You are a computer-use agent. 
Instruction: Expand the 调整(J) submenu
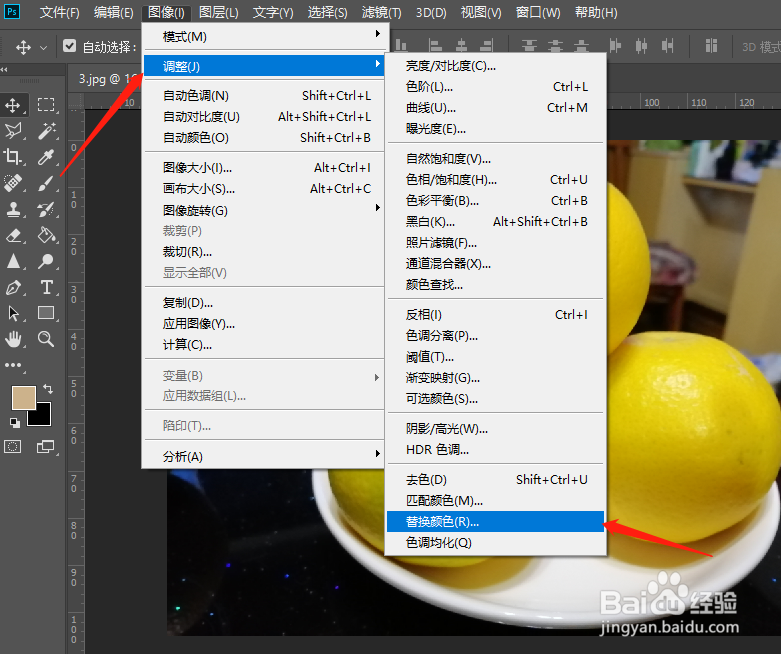point(264,66)
